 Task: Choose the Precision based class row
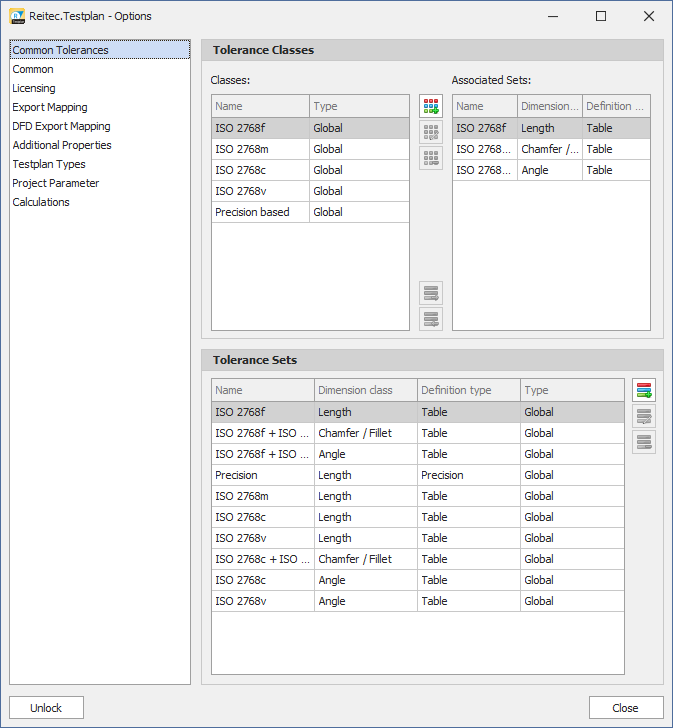pyautogui.click(x=260, y=212)
